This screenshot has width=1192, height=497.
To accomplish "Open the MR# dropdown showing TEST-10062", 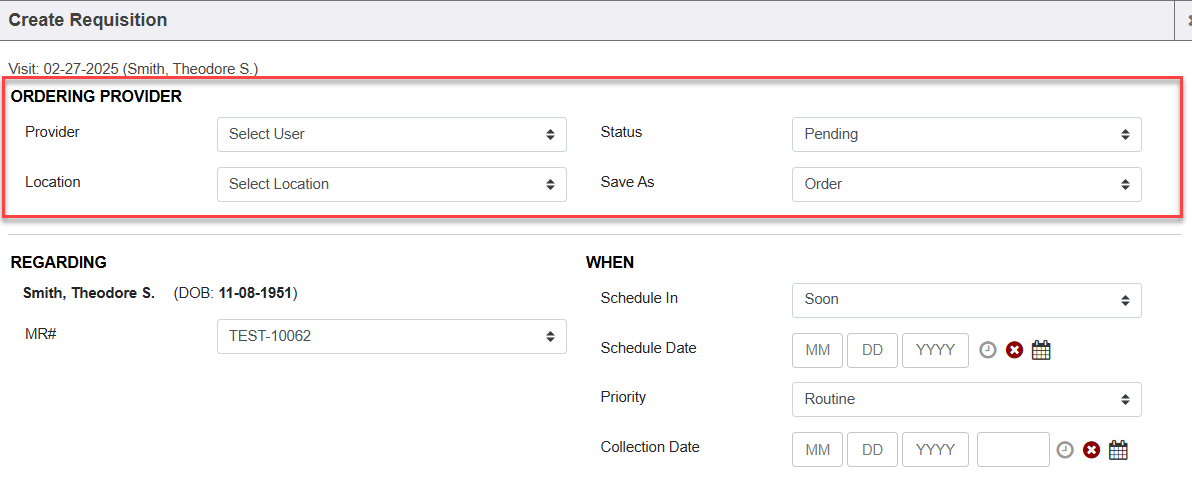I will click(x=391, y=336).
